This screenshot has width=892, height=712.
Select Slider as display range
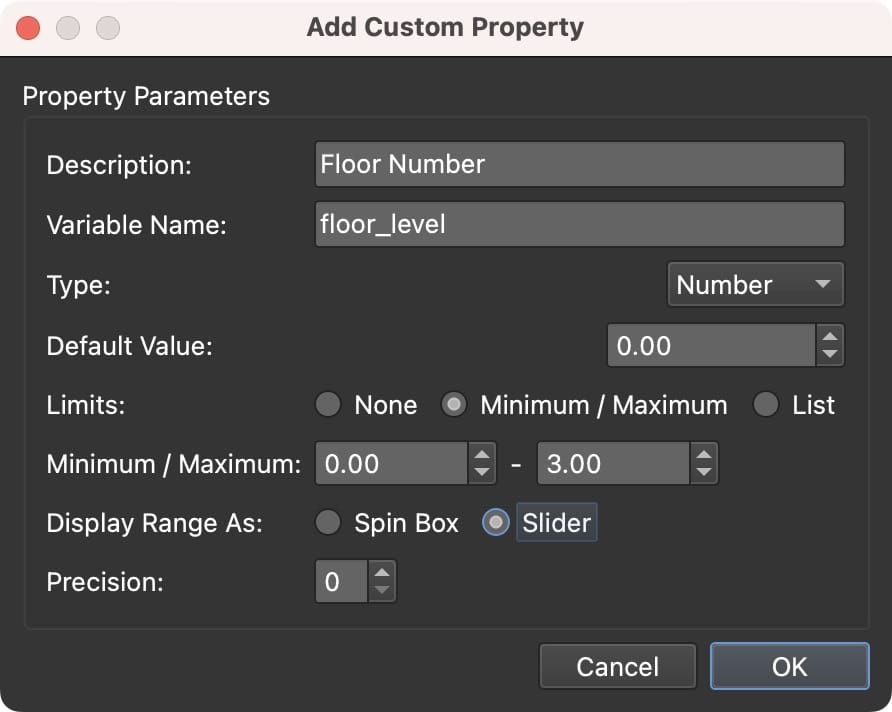495,522
